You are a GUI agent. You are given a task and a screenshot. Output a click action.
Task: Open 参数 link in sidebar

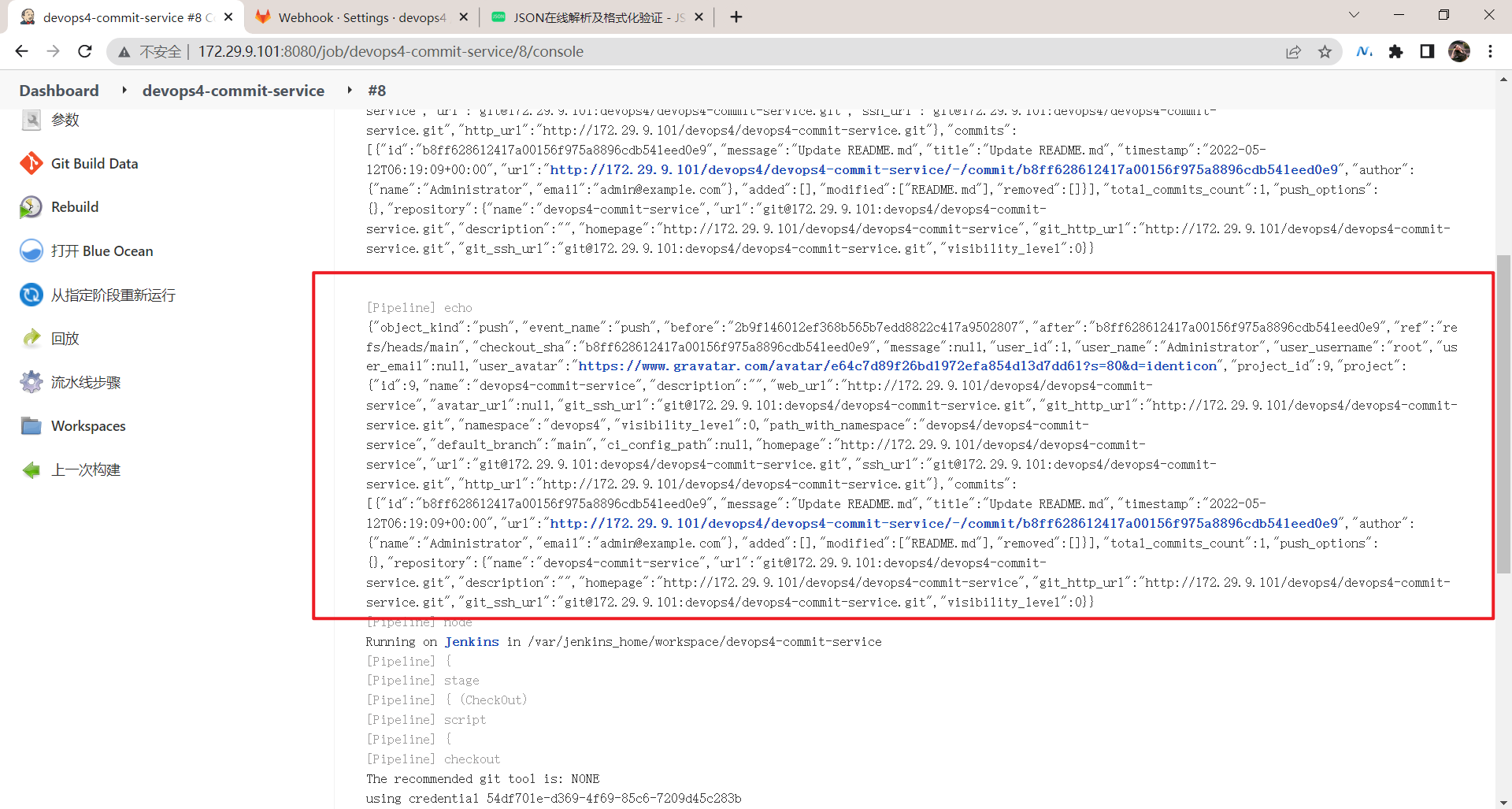(x=65, y=120)
